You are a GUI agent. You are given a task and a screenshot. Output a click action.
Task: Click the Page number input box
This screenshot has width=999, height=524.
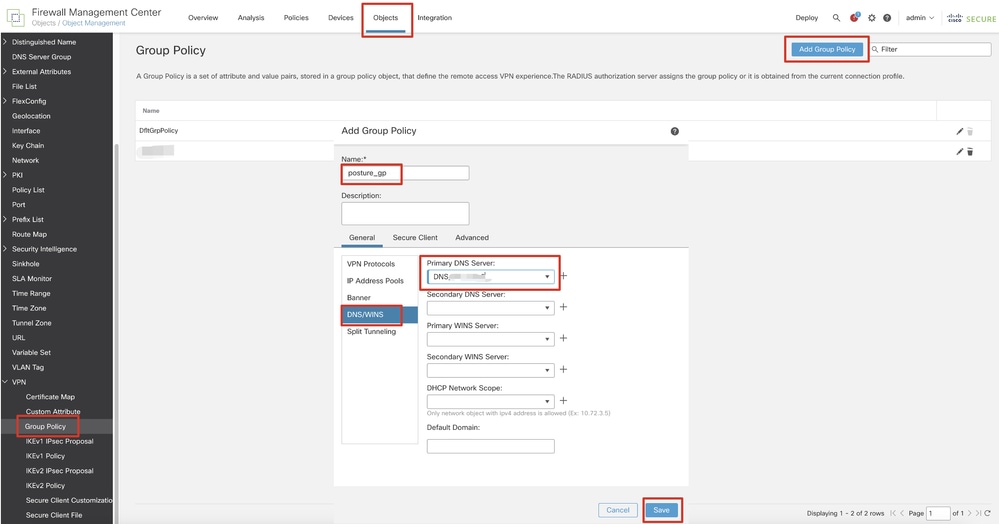(938, 513)
